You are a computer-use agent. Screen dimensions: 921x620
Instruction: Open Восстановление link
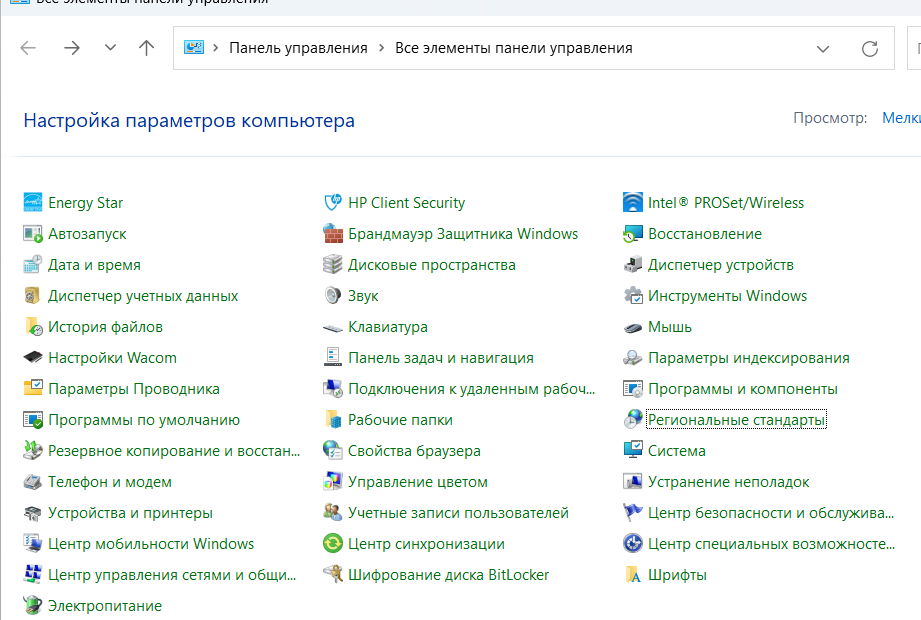tap(705, 234)
